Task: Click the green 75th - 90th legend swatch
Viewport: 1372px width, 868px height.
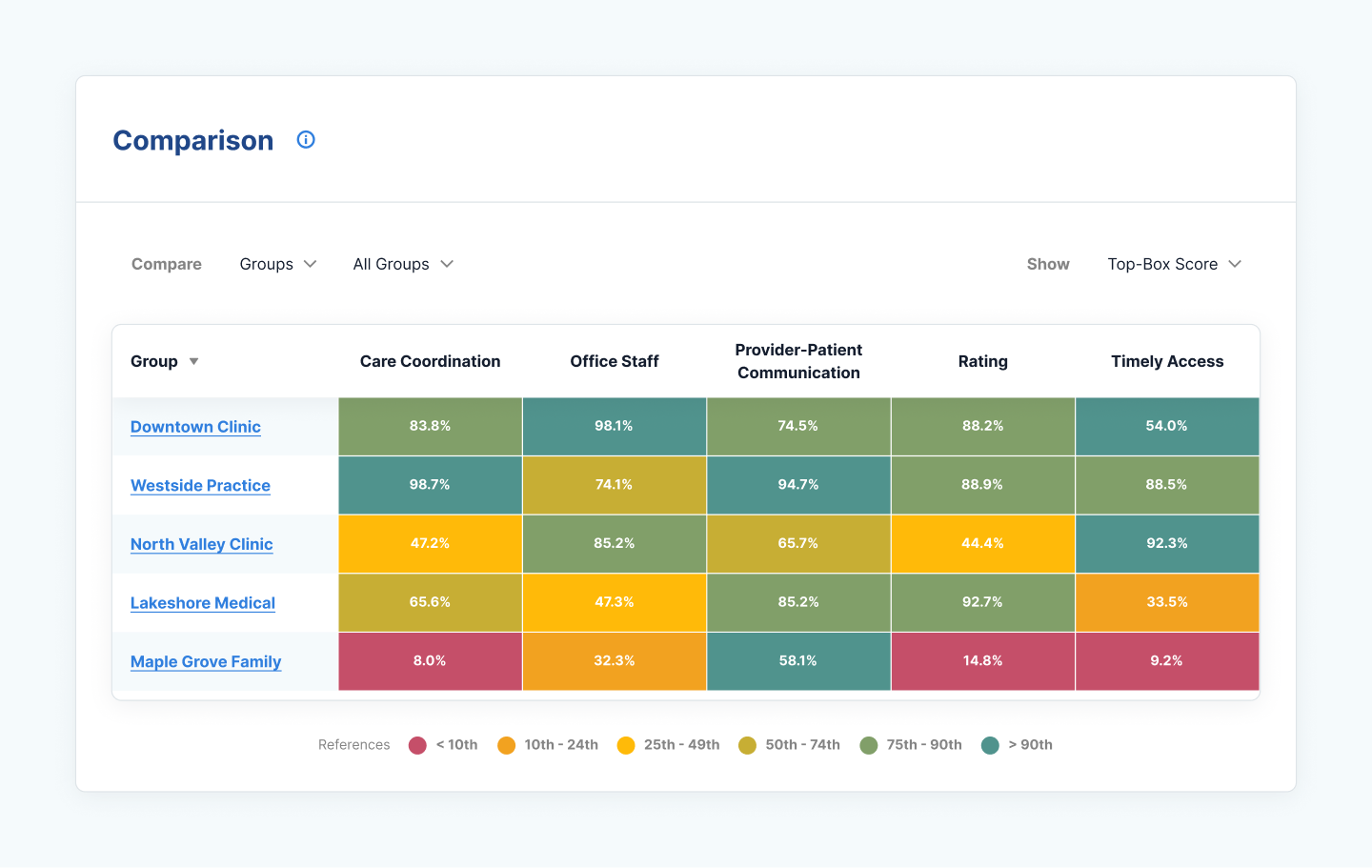Action: point(868,745)
